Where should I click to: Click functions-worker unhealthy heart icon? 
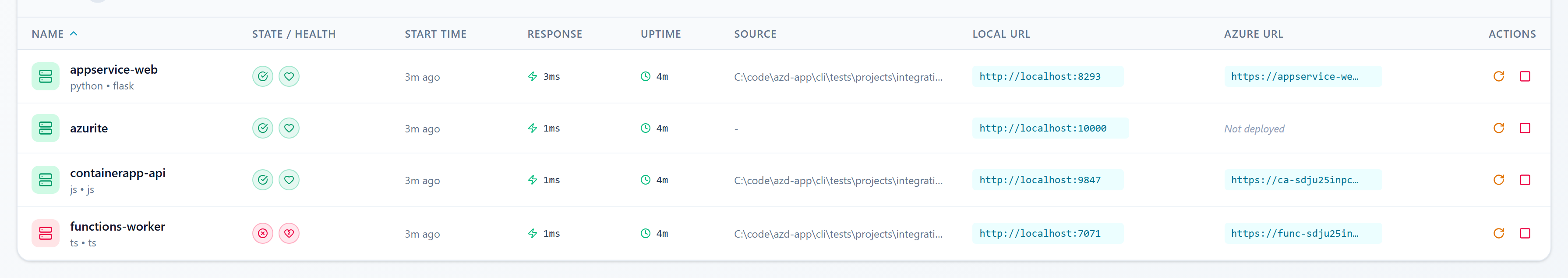[x=289, y=234]
